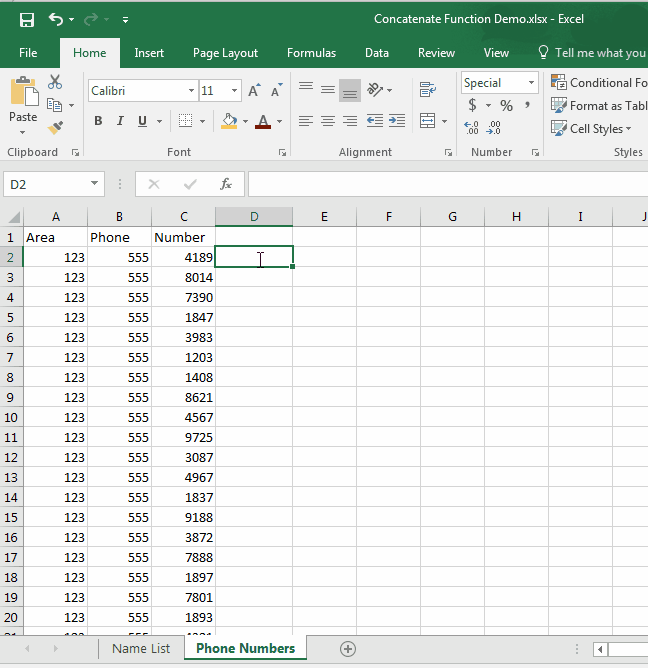
Task: Click the Increase Indent icon
Action: click(x=396, y=121)
